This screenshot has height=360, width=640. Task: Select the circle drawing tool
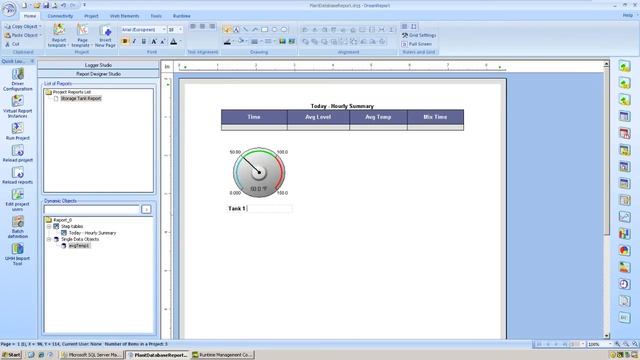coord(274,29)
